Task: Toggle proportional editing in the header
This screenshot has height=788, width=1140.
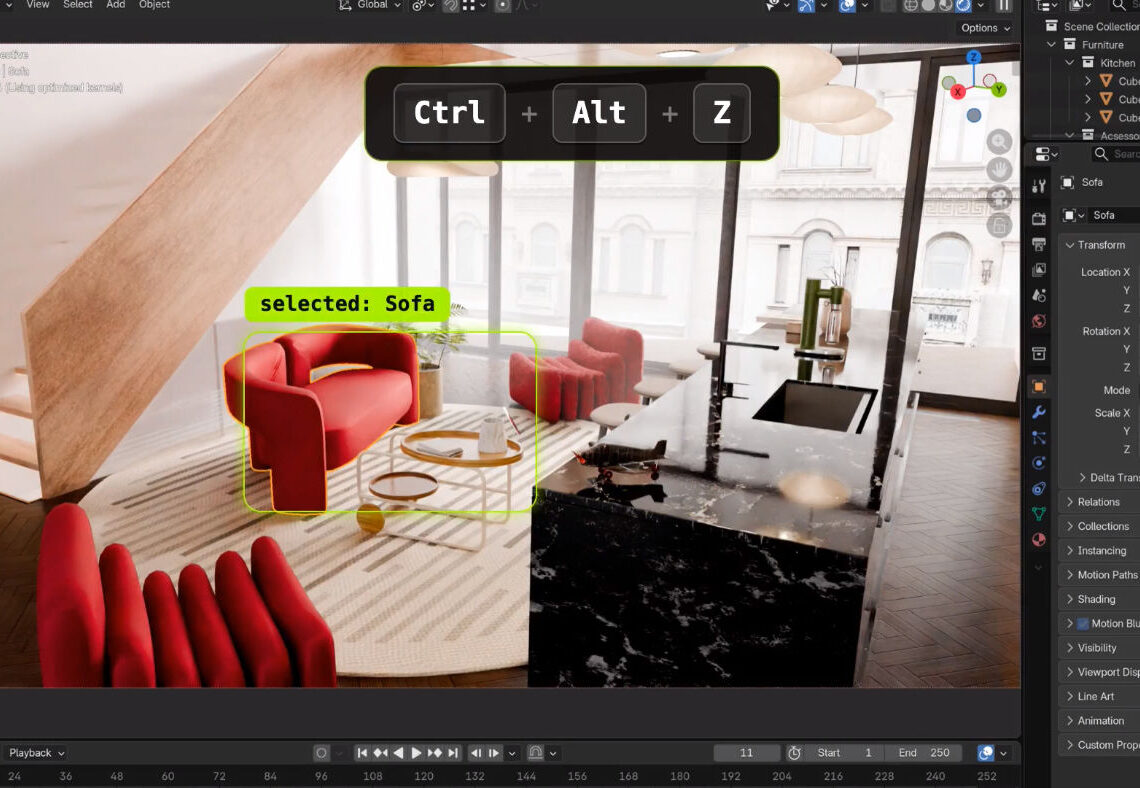Action: click(502, 5)
